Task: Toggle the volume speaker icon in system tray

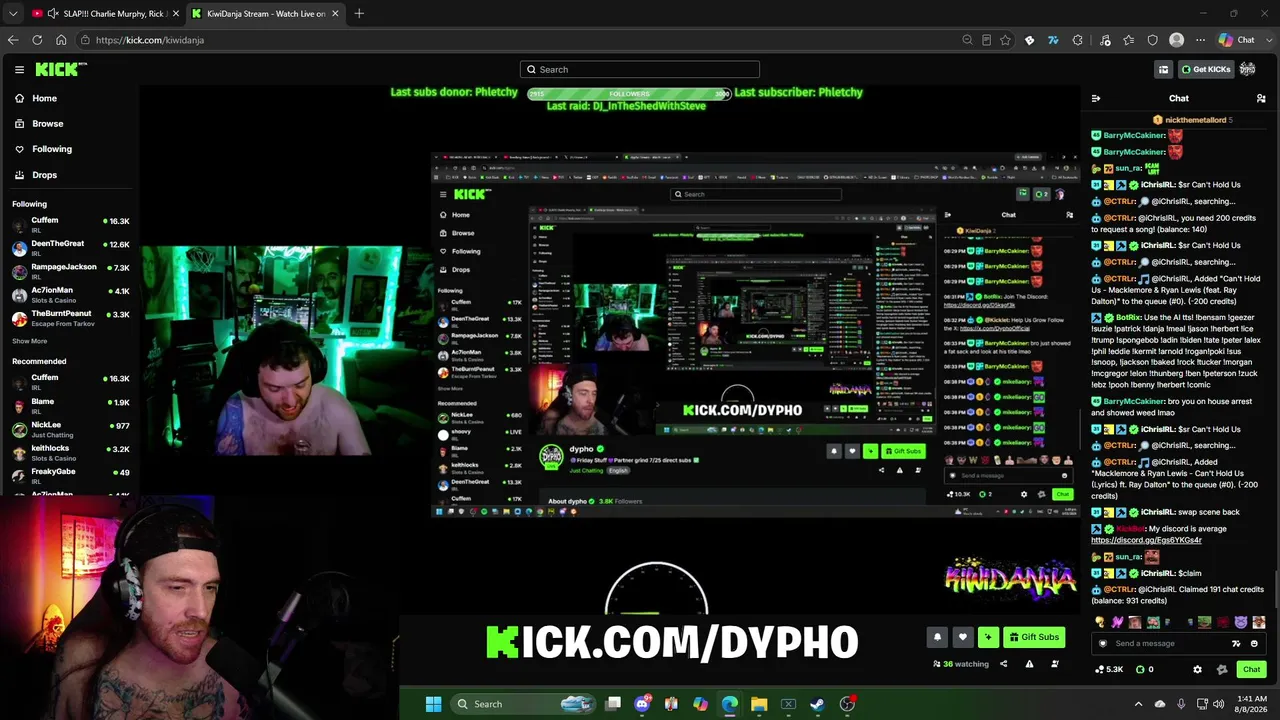Action: click(x=1219, y=704)
